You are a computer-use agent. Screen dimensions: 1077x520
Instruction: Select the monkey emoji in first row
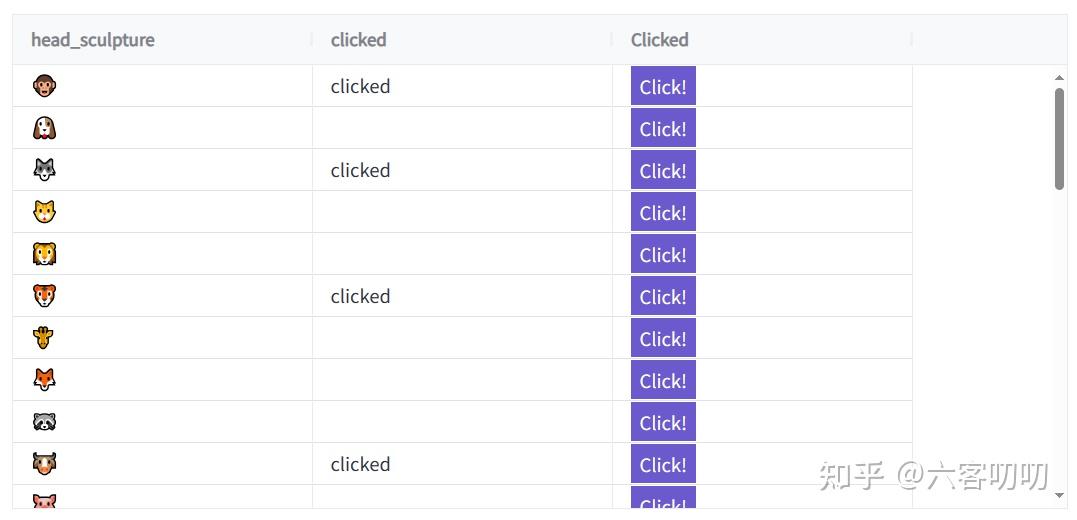(x=44, y=86)
